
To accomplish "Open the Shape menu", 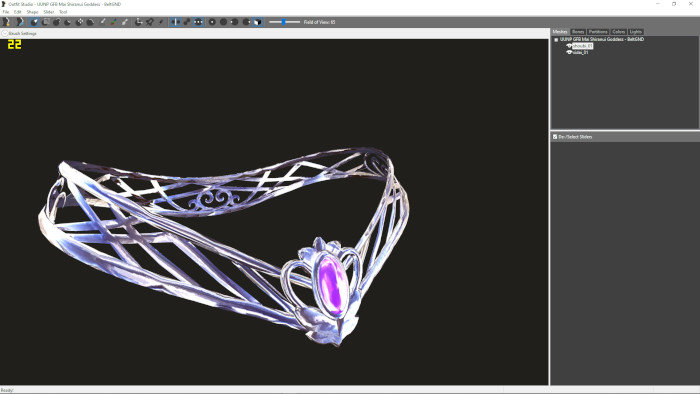I will 32,12.
